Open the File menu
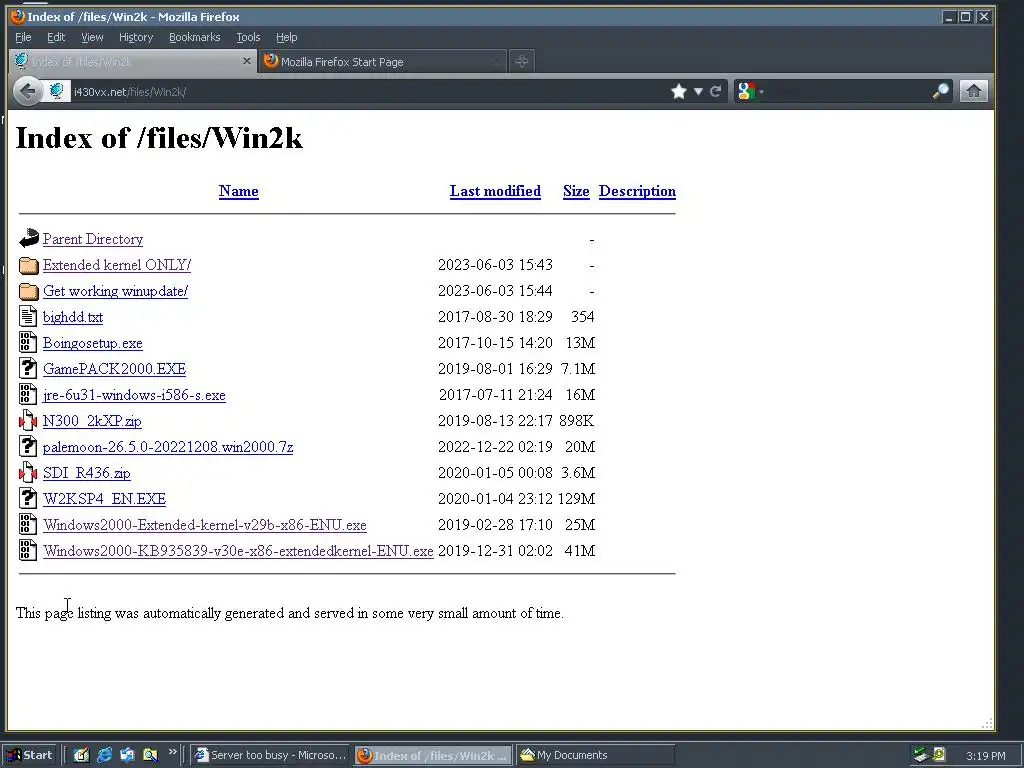The image size is (1024, 768). 23,37
